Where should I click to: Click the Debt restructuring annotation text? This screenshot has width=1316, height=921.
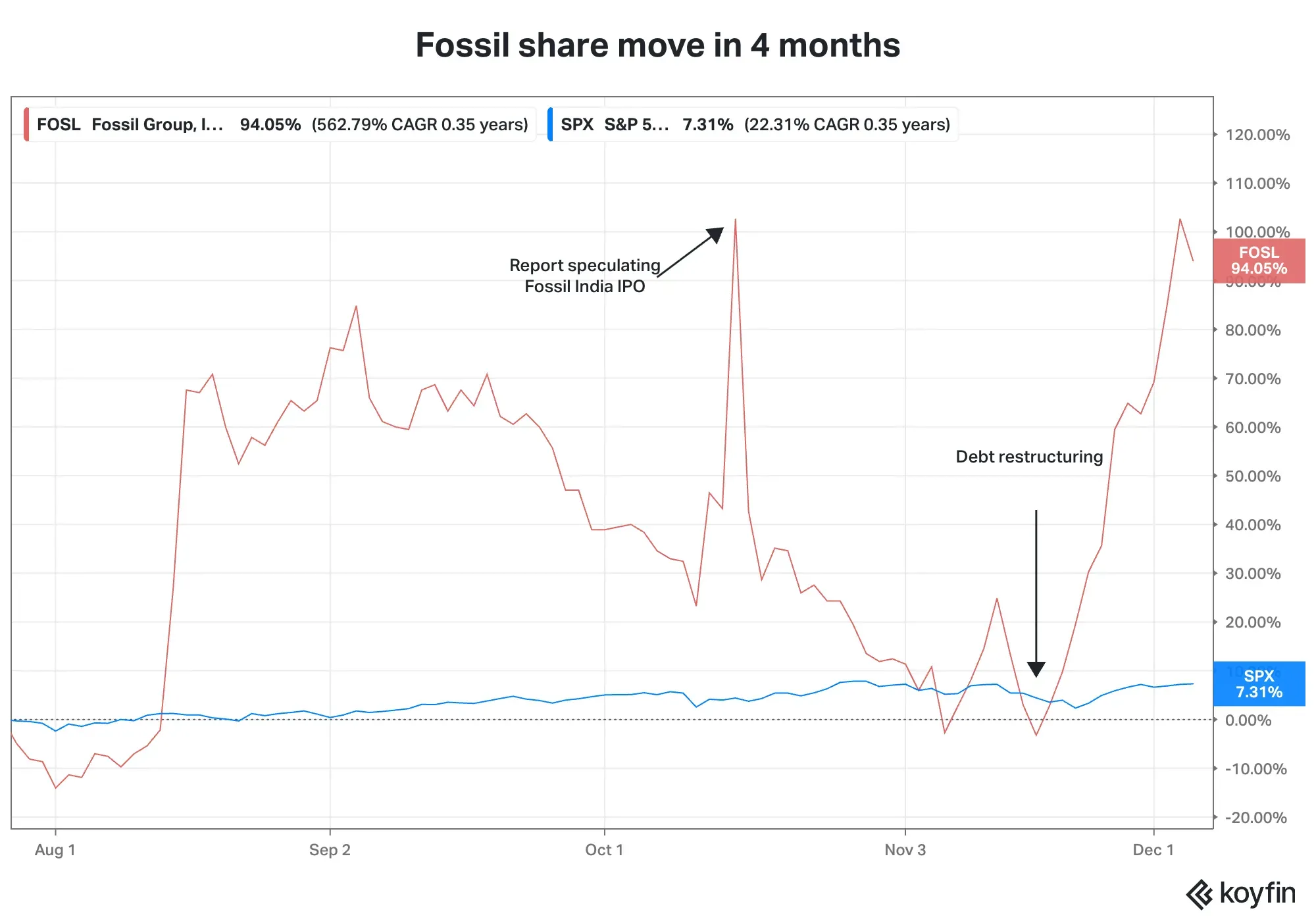[x=1029, y=457]
